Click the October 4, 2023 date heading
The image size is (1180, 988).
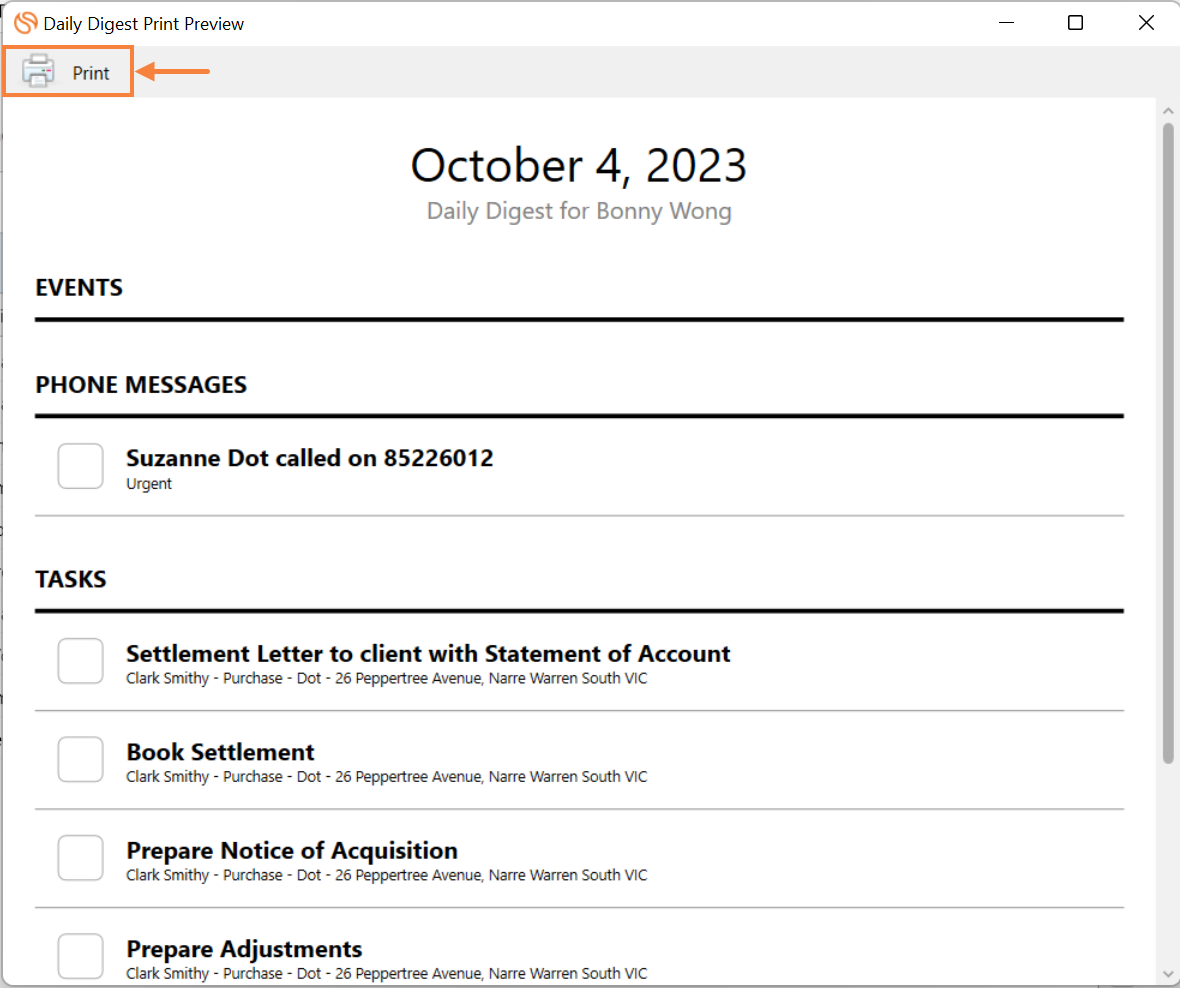(579, 166)
